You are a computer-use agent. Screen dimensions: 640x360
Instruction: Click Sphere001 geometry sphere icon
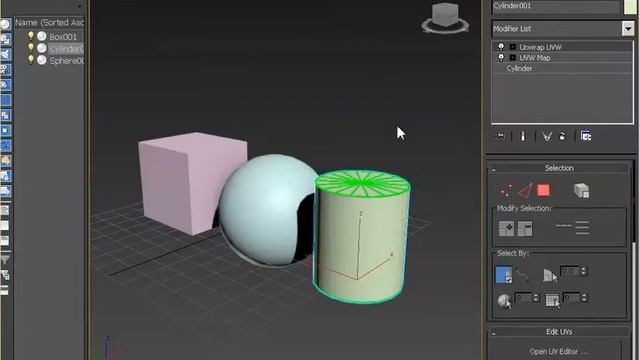coord(42,60)
